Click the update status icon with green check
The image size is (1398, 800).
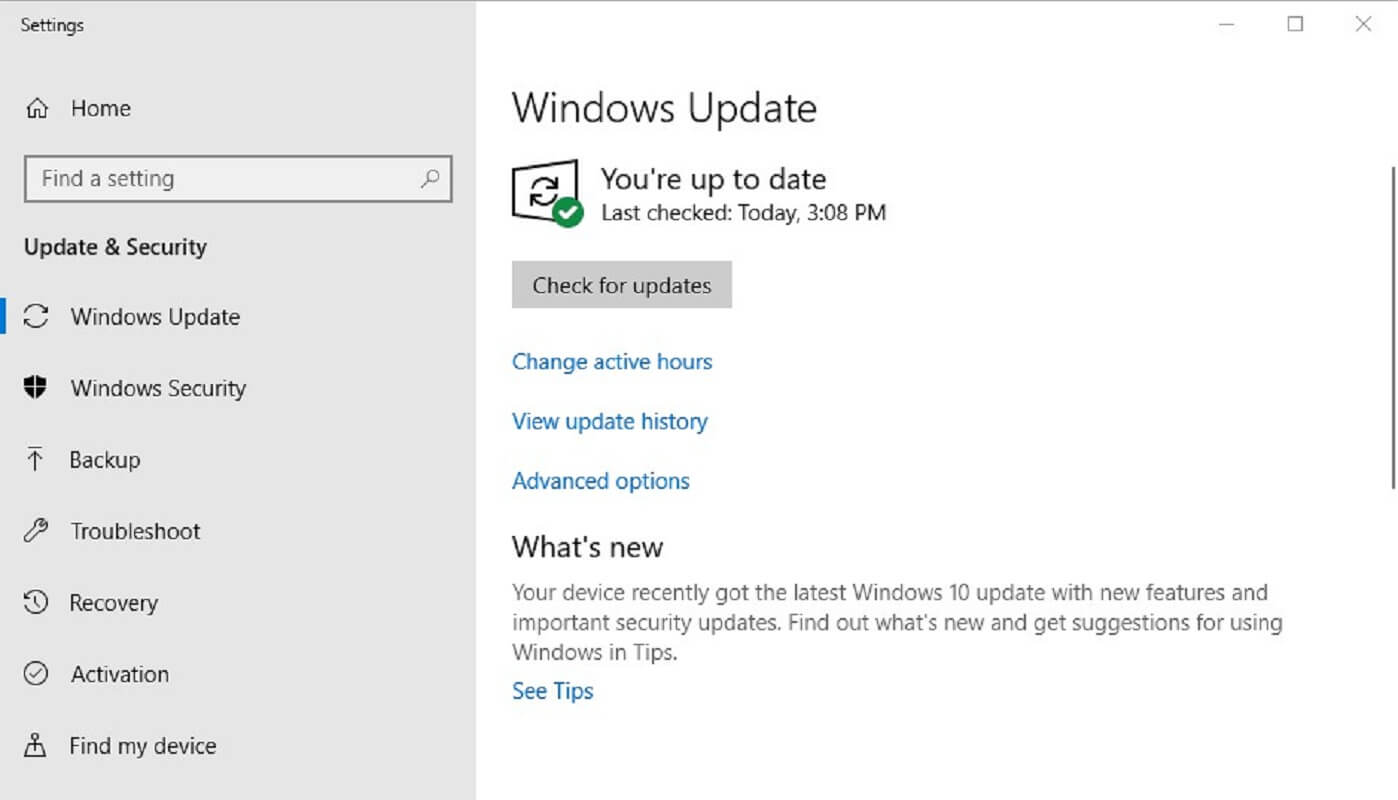click(x=547, y=192)
